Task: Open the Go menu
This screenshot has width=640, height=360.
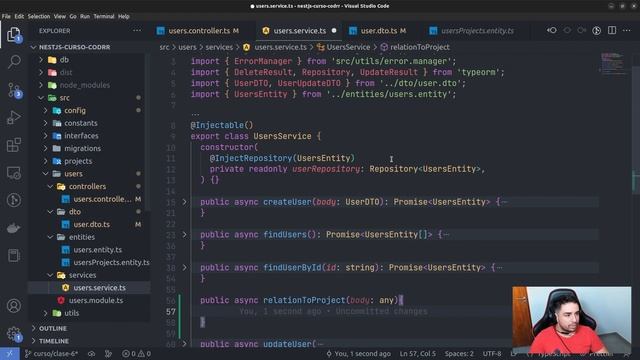Action: [x=73, y=16]
